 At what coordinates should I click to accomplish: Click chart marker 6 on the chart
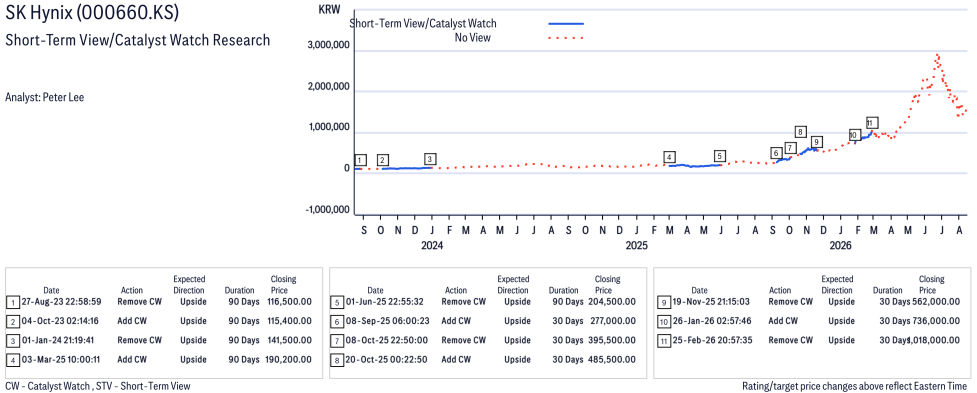776,153
